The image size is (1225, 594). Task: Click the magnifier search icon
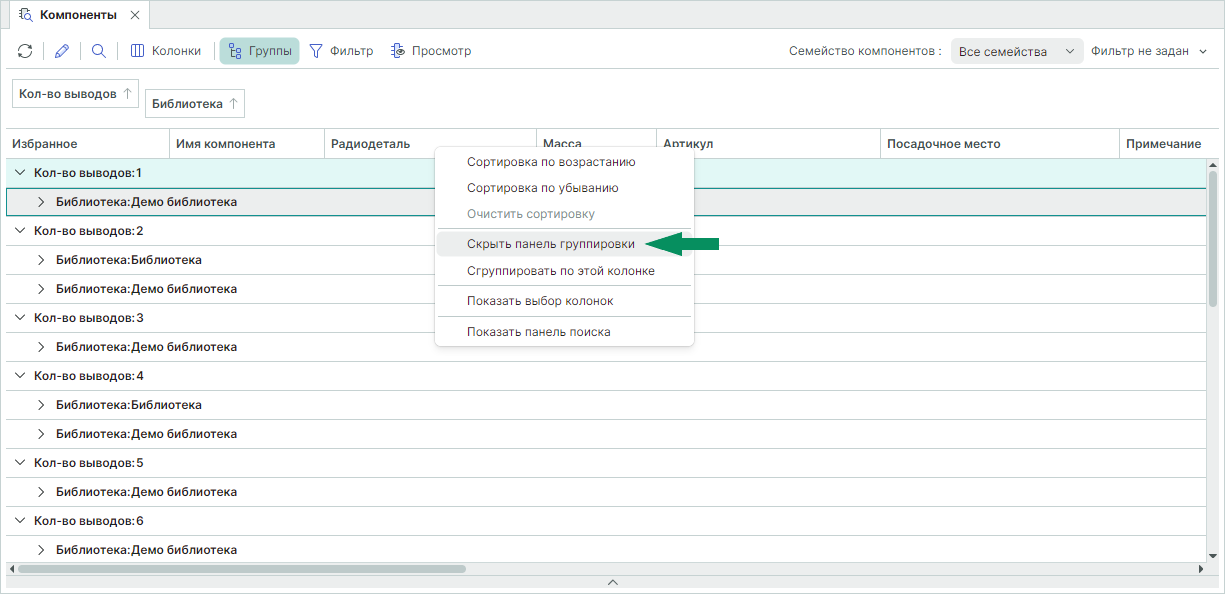[99, 51]
